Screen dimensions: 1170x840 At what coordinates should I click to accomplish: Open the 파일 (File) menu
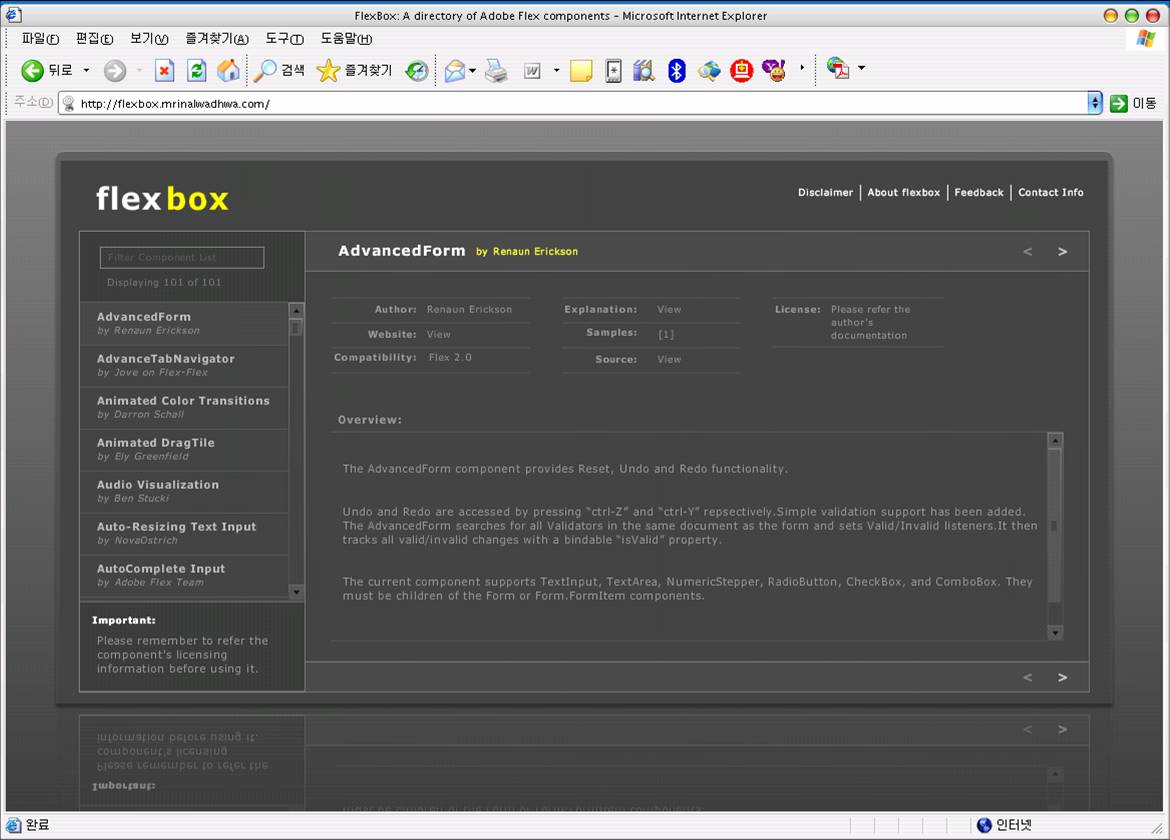click(40, 39)
